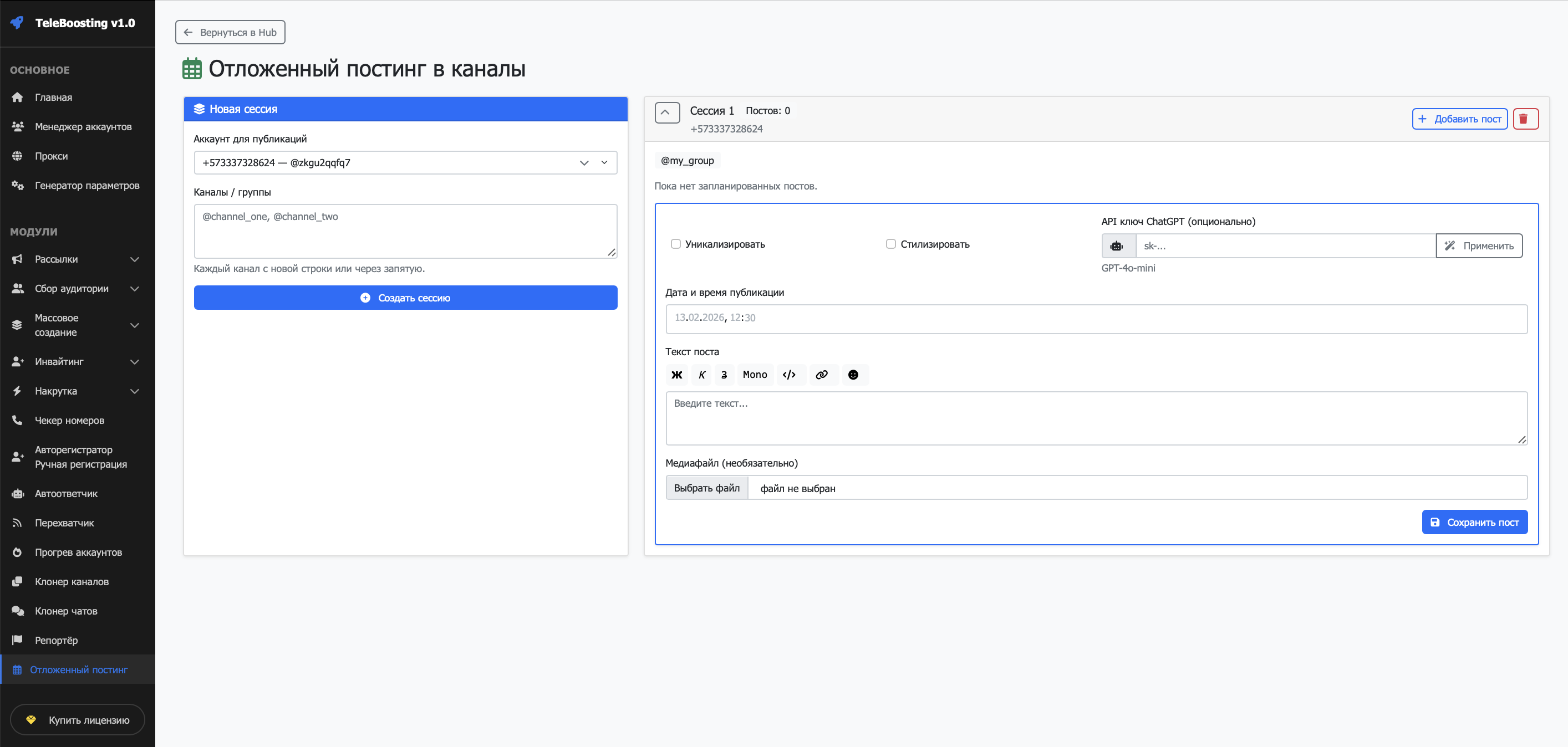The height and width of the screenshot is (747, 1568).
Task: Open Менеджер аккаунтов in sidebar
Action: tap(83, 126)
